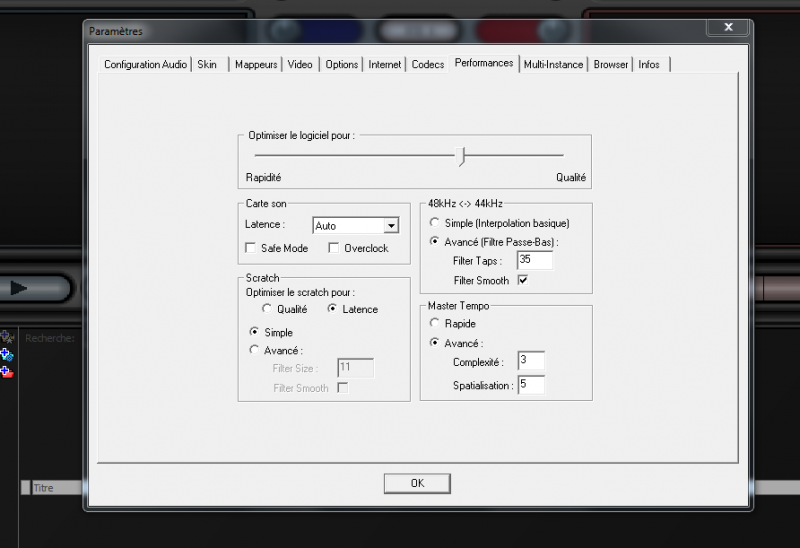Click the Complexité value field

point(530,361)
